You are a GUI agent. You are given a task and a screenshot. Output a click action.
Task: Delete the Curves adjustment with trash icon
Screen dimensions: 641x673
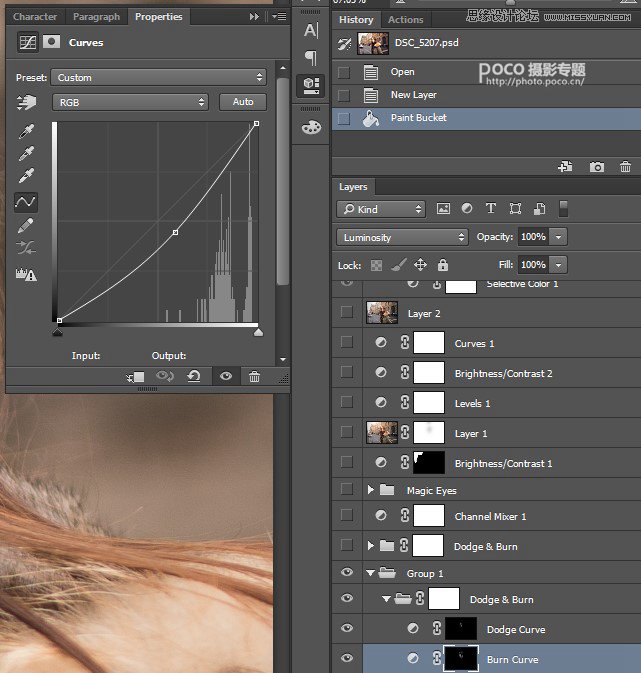click(x=254, y=377)
